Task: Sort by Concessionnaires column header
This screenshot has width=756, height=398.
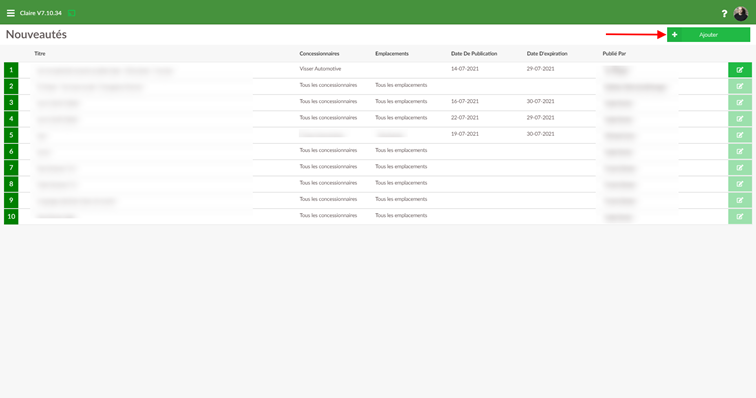Action: 319,54
